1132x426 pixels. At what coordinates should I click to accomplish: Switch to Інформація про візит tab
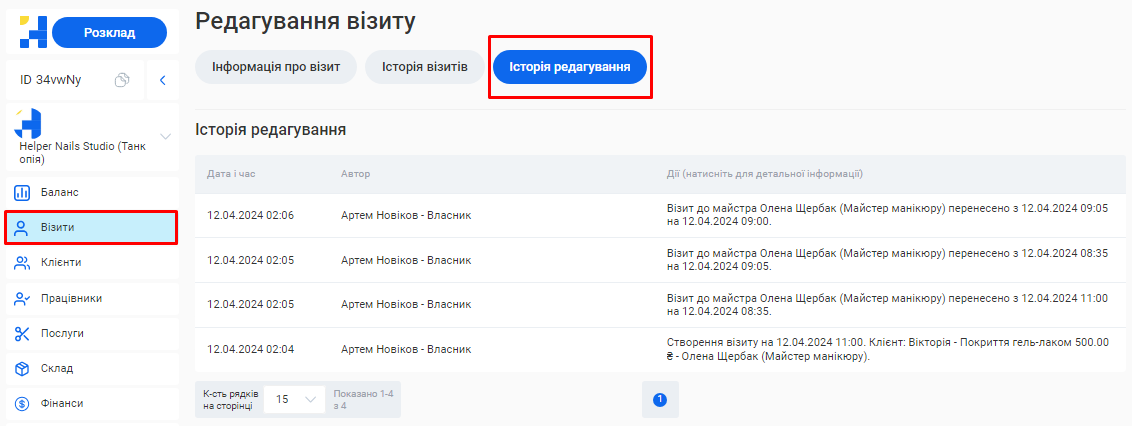pyautogui.click(x=276, y=67)
